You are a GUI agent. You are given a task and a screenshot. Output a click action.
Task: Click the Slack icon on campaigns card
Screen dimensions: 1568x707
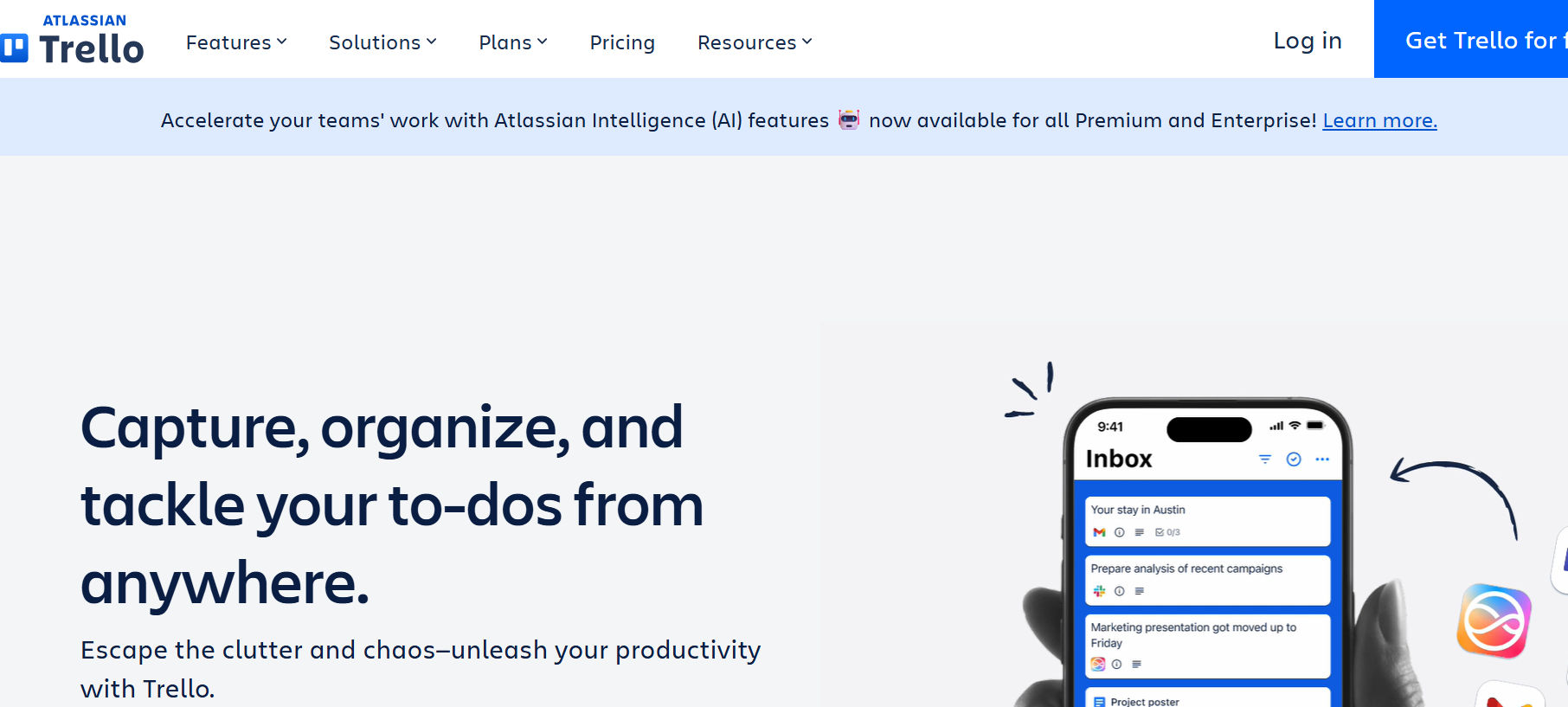point(1099,591)
